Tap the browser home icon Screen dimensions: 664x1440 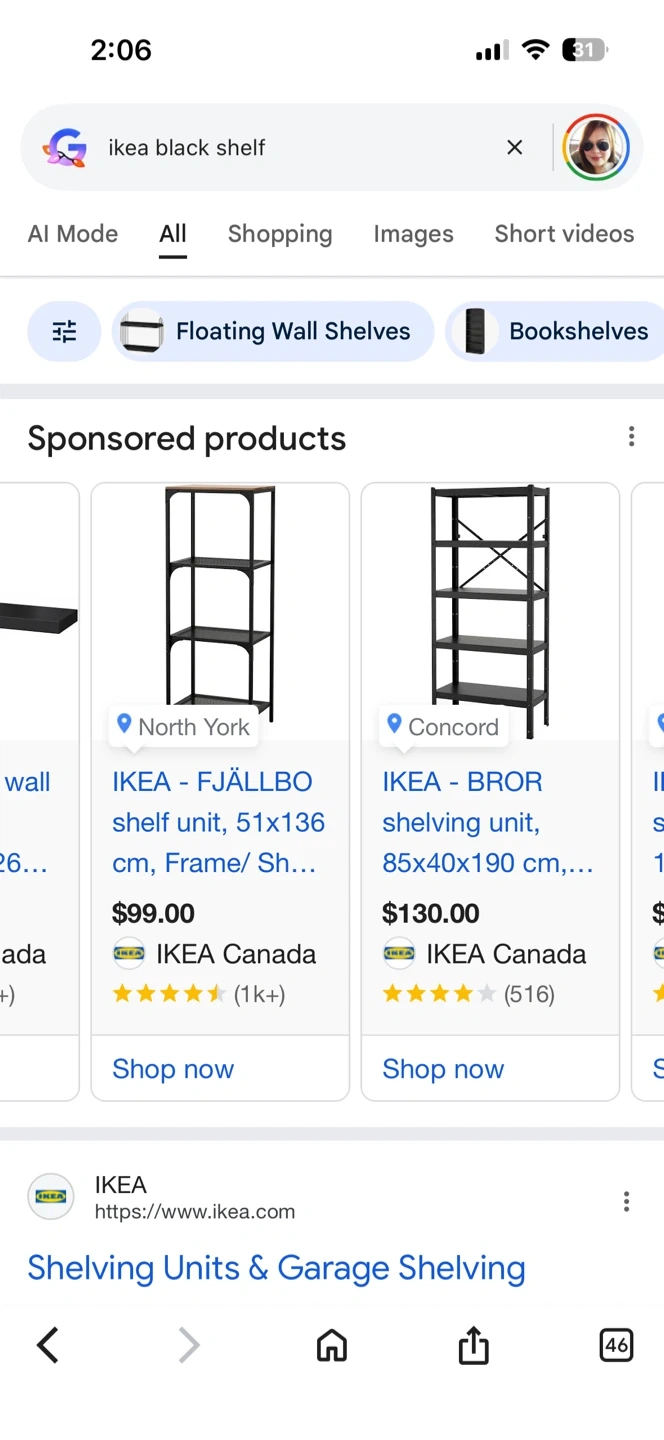click(x=332, y=1345)
